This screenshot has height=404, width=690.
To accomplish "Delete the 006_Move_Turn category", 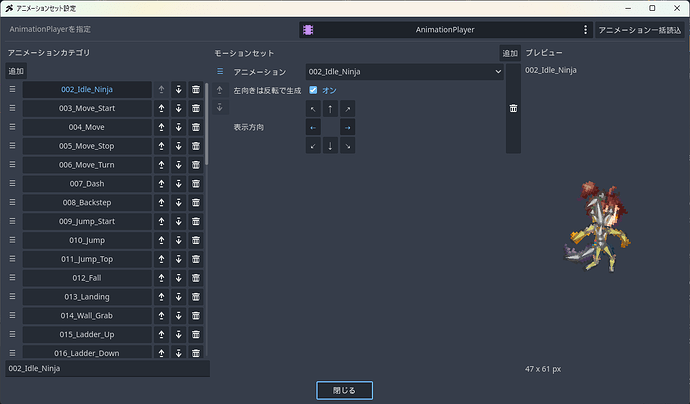I will click(196, 165).
